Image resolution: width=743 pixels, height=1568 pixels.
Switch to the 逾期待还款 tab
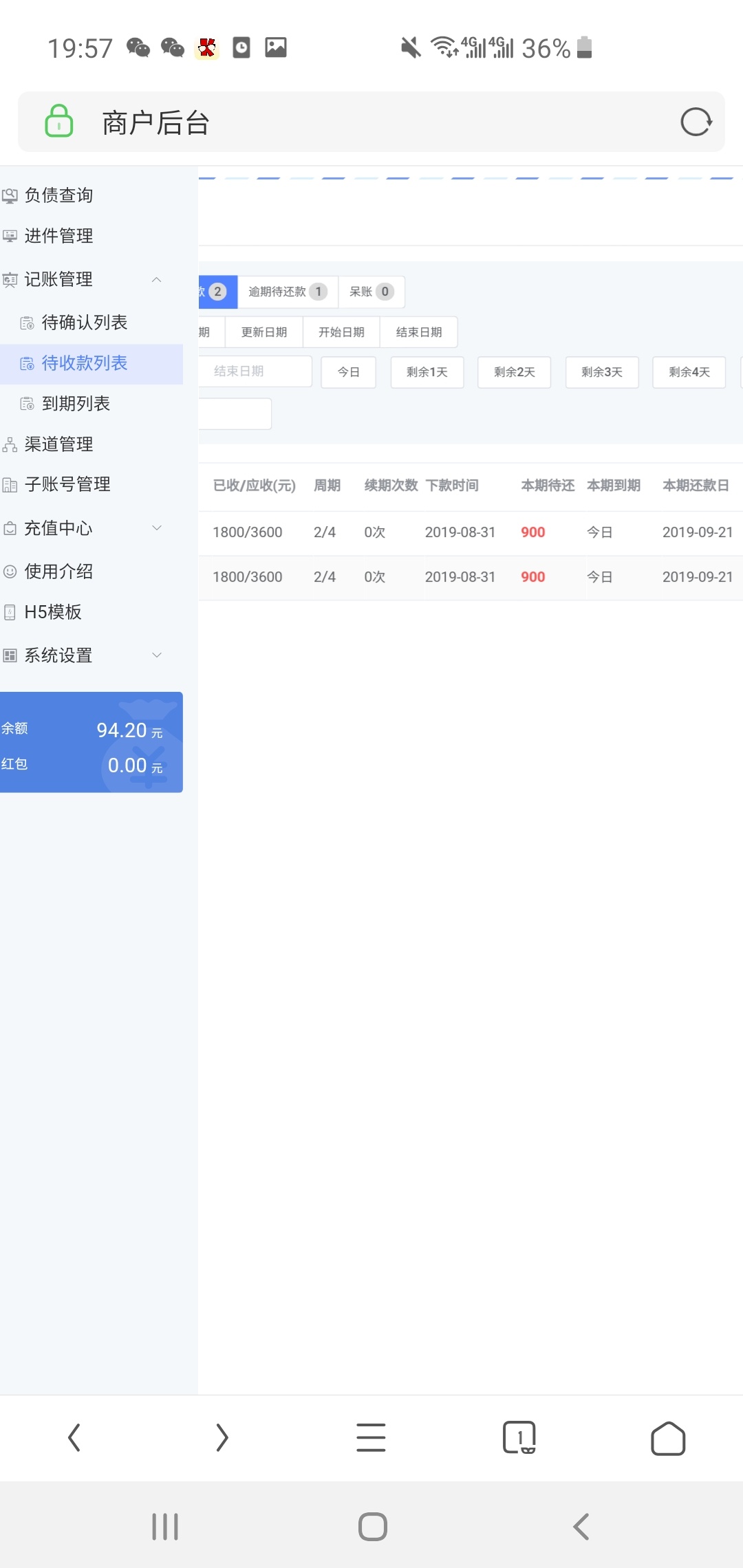288,292
